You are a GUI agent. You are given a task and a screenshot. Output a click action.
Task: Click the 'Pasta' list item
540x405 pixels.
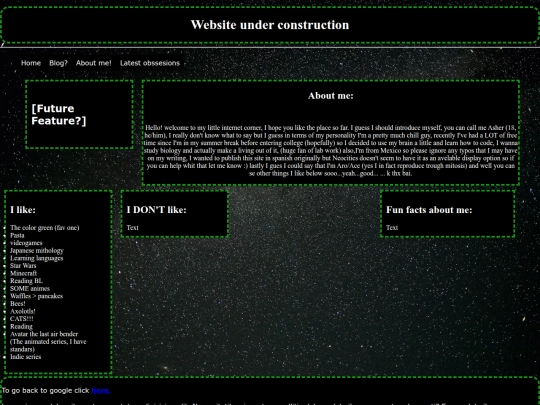pos(17,235)
